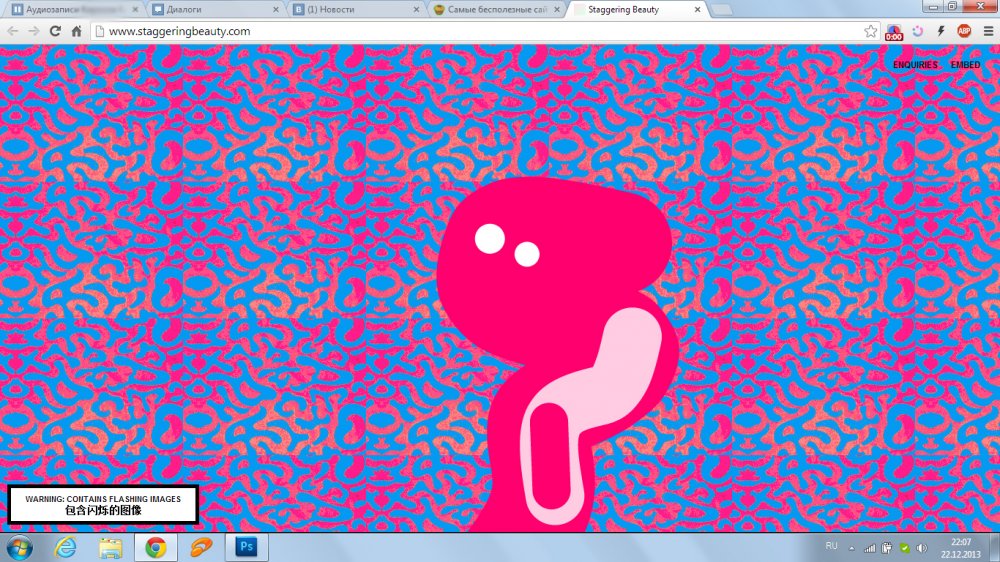The width and height of the screenshot is (1000, 562).
Task: Launch Photoshop from the taskbar
Action: (x=245, y=547)
